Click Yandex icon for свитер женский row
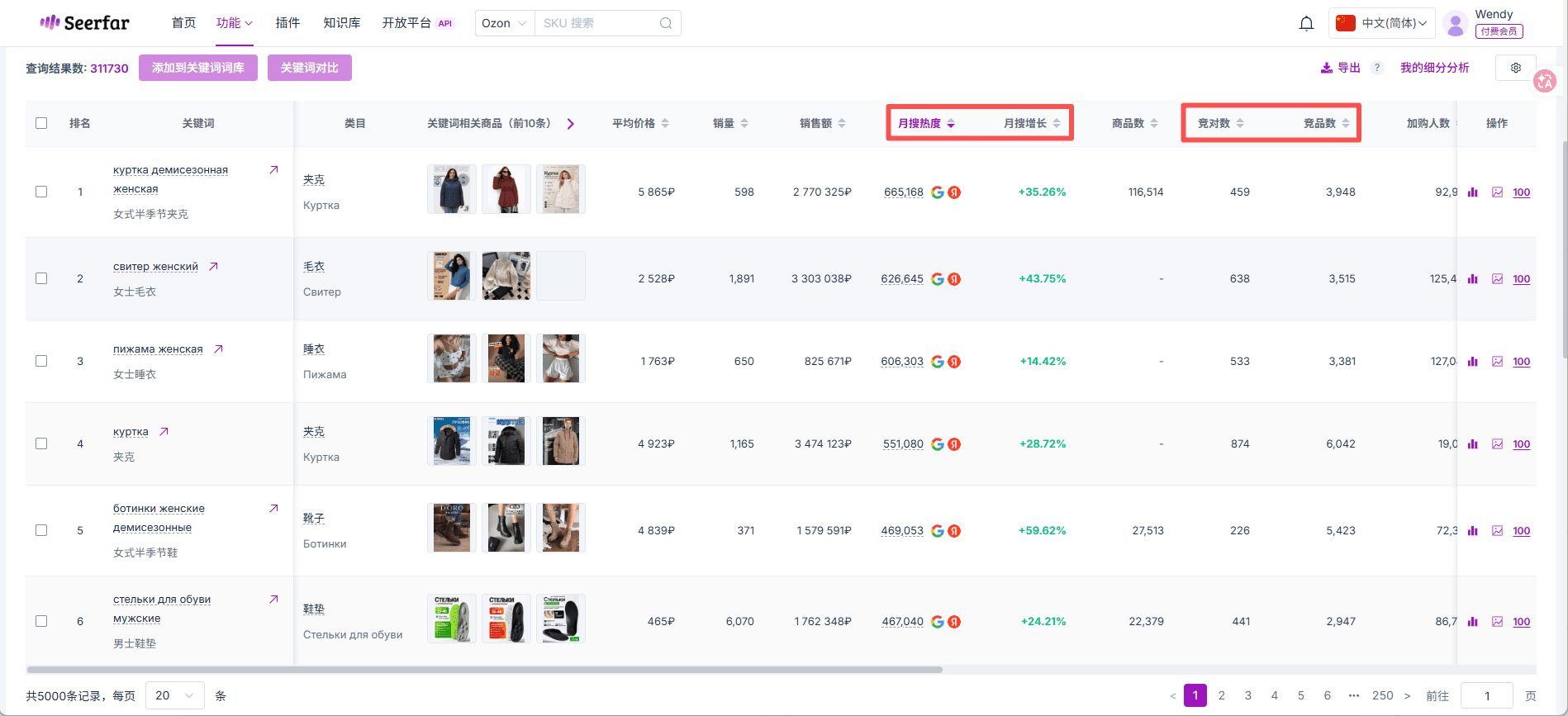Screen dimensions: 1568x716 coord(954,279)
